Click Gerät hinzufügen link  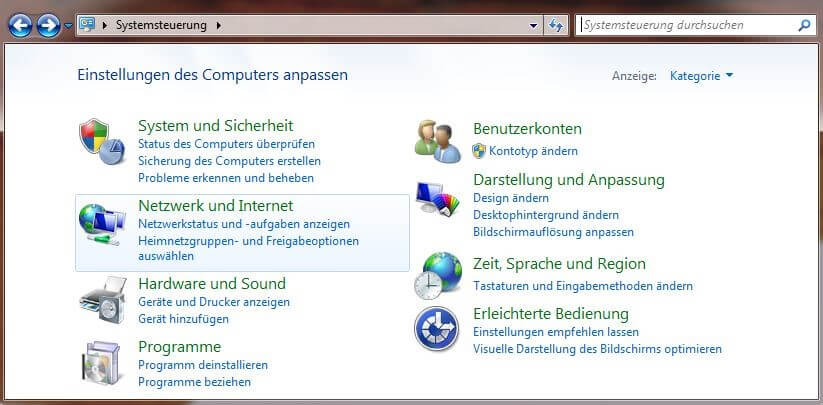pyautogui.click(x=183, y=319)
